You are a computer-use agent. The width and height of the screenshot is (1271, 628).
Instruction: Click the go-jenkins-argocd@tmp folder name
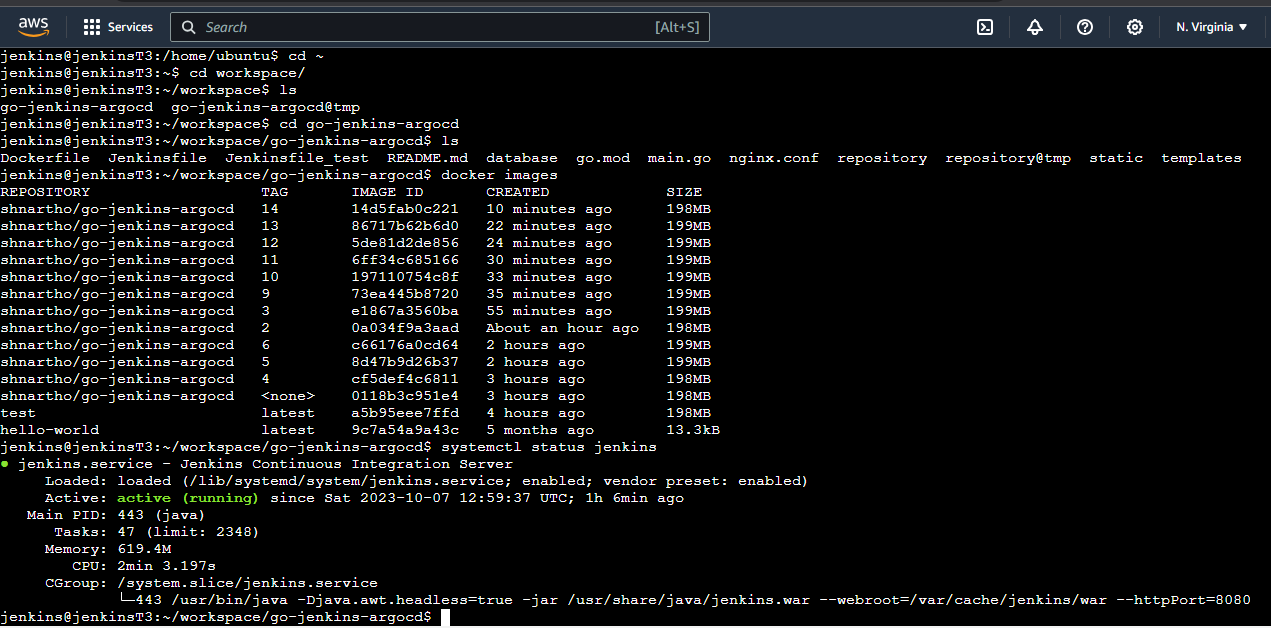tap(266, 107)
